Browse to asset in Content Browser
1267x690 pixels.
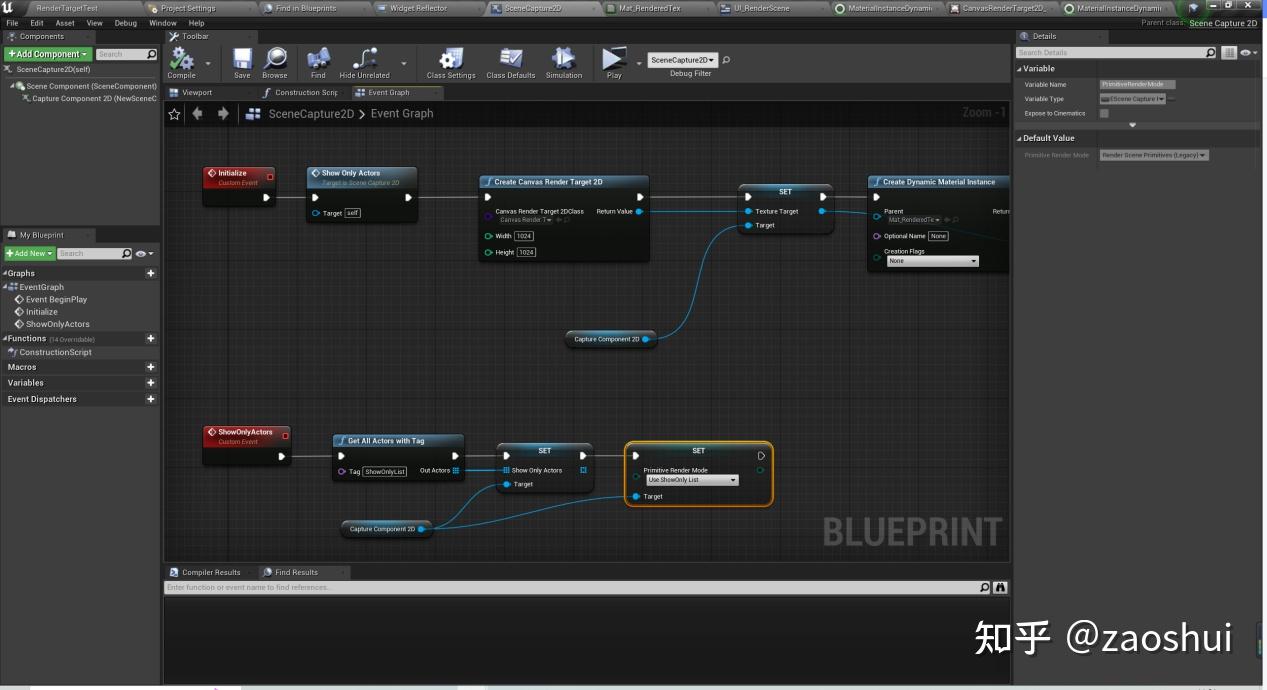tap(275, 61)
